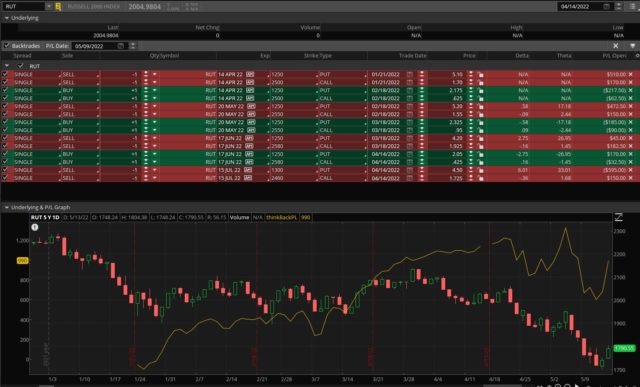
Task: Click the expiration badge on the 4.50 row
Action: (248, 170)
